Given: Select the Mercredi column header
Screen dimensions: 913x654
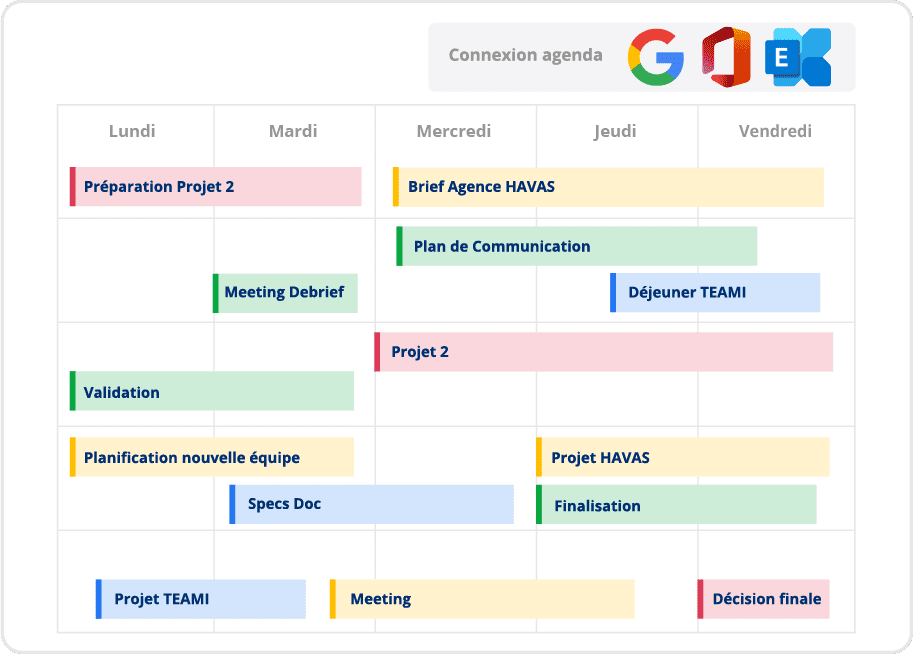Looking at the screenshot, I should (x=454, y=131).
